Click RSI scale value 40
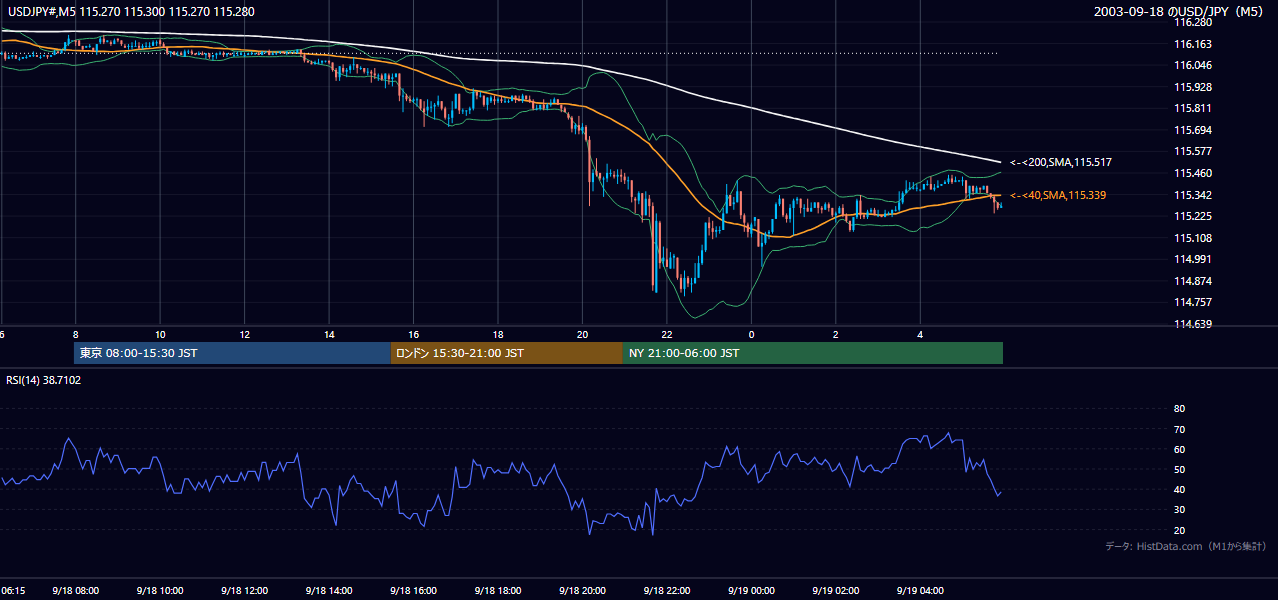The image size is (1278, 600). pyautogui.click(x=1179, y=489)
